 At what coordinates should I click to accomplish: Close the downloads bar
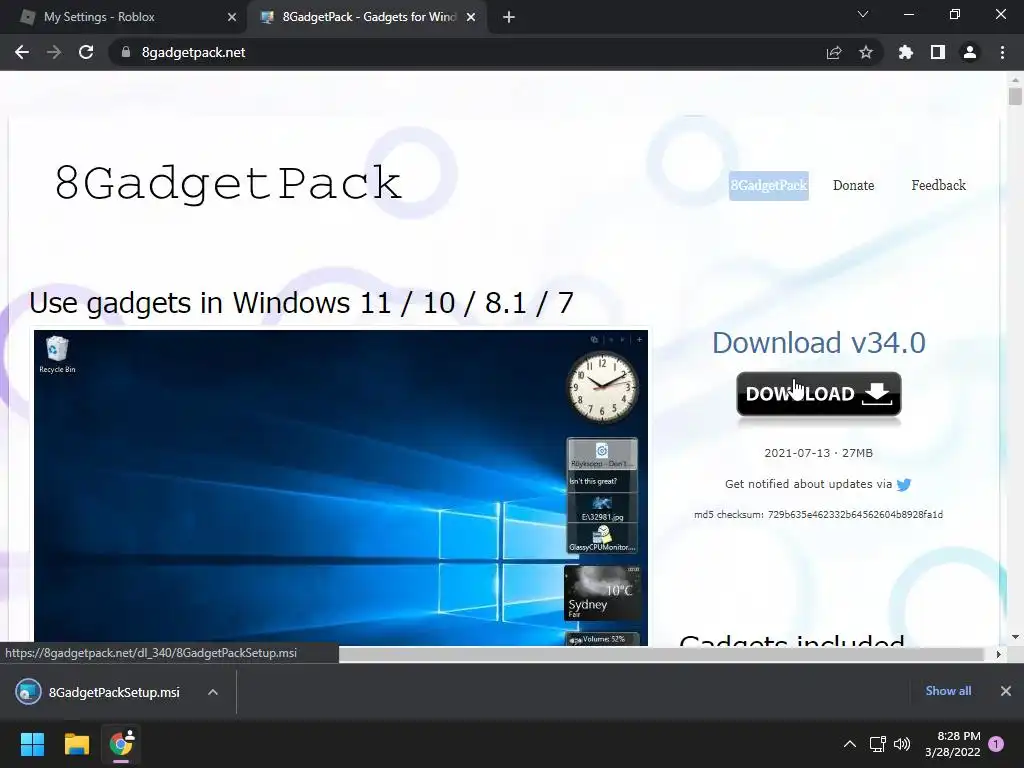coord(1006,691)
